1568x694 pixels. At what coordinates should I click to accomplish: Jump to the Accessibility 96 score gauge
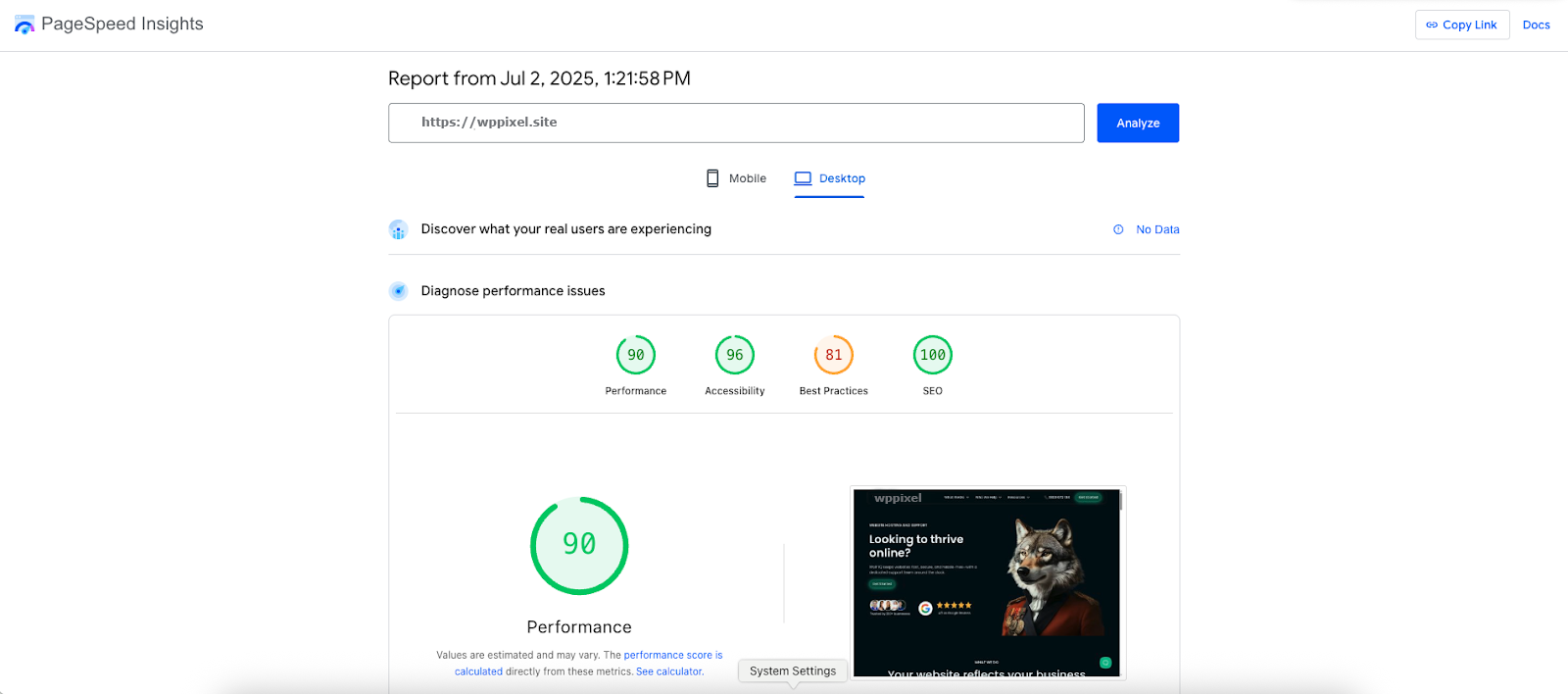[735, 356]
